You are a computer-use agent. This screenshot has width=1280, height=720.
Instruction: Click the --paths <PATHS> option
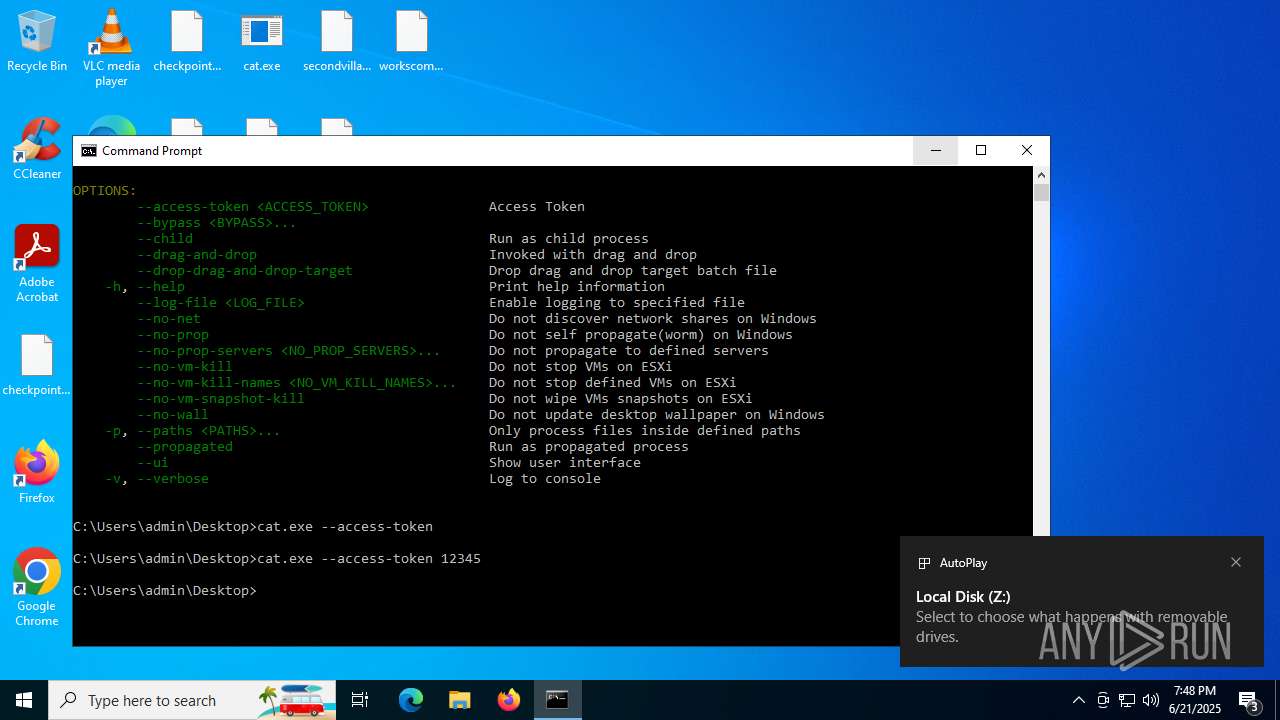pyautogui.click(x=193, y=431)
